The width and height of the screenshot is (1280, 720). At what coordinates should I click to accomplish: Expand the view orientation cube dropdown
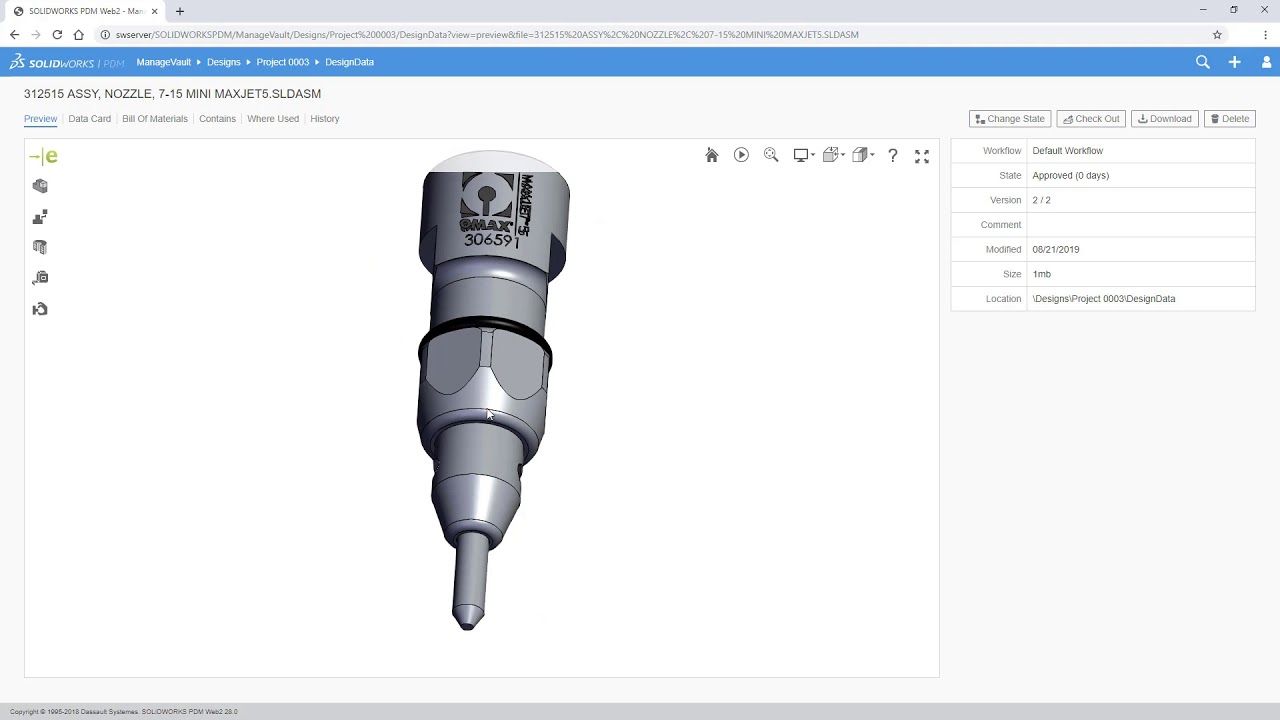(x=833, y=155)
